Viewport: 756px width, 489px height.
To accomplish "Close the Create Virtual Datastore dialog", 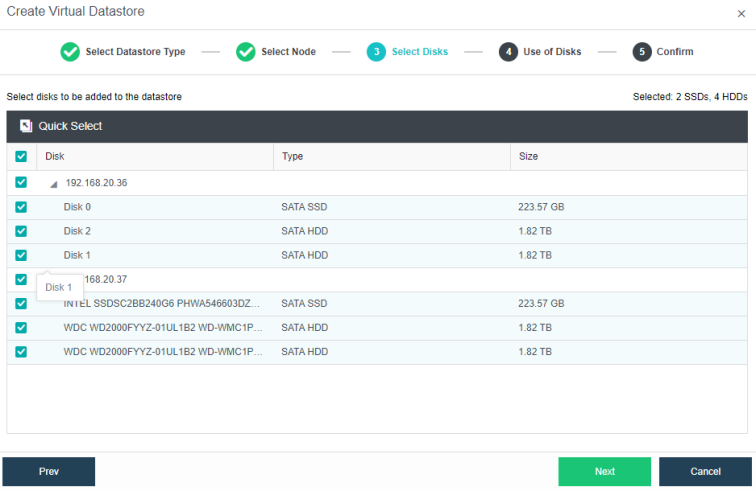I will point(741,14).
